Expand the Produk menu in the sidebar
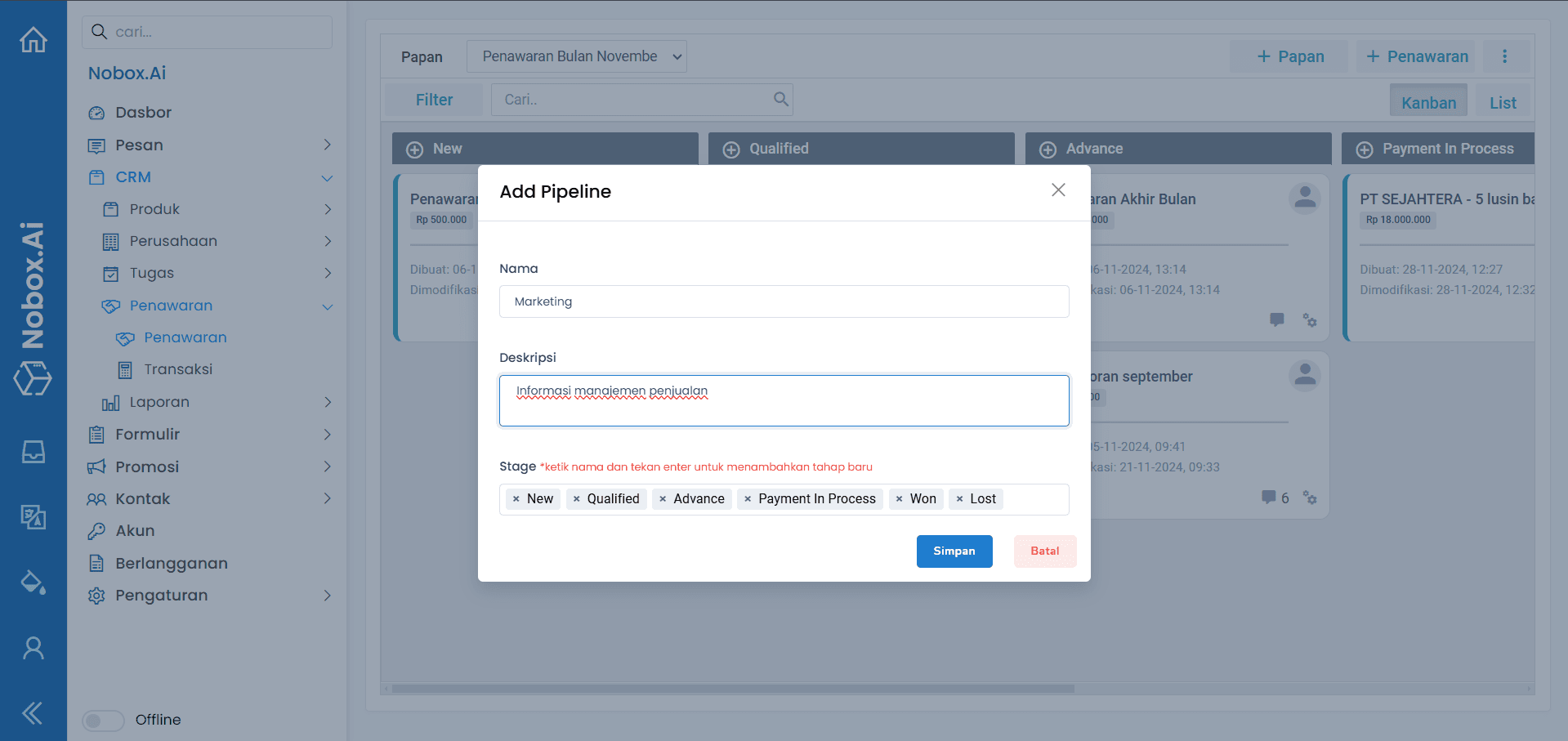1568x741 pixels. pyautogui.click(x=328, y=209)
